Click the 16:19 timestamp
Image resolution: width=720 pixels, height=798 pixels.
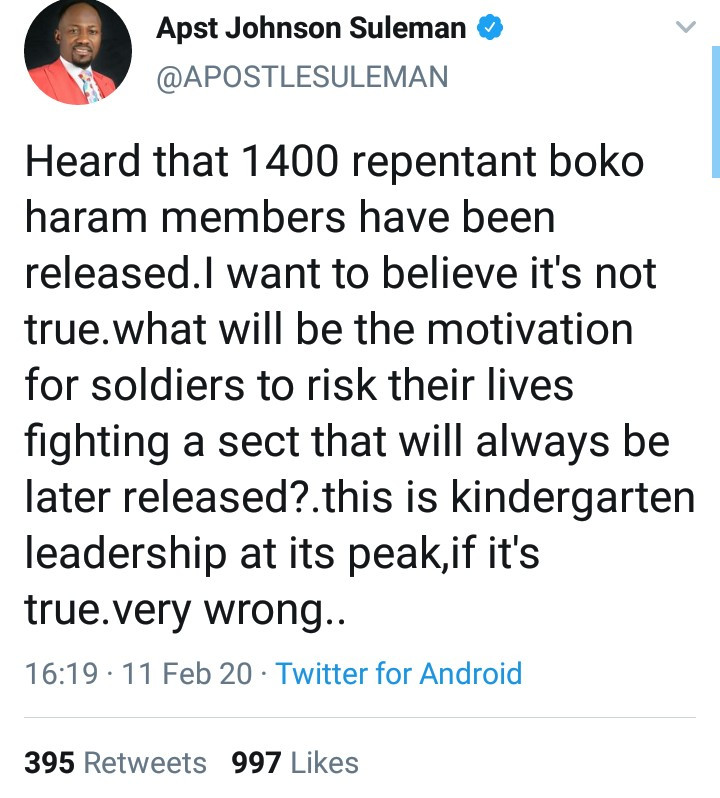(x=61, y=673)
